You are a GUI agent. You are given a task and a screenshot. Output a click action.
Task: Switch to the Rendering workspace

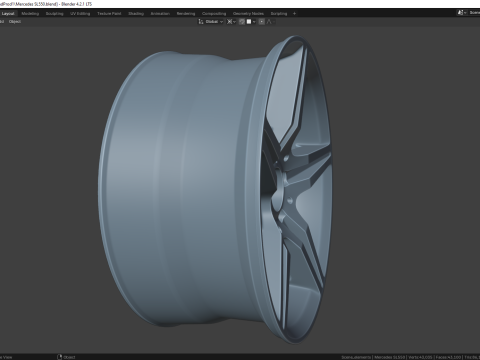[x=186, y=14]
